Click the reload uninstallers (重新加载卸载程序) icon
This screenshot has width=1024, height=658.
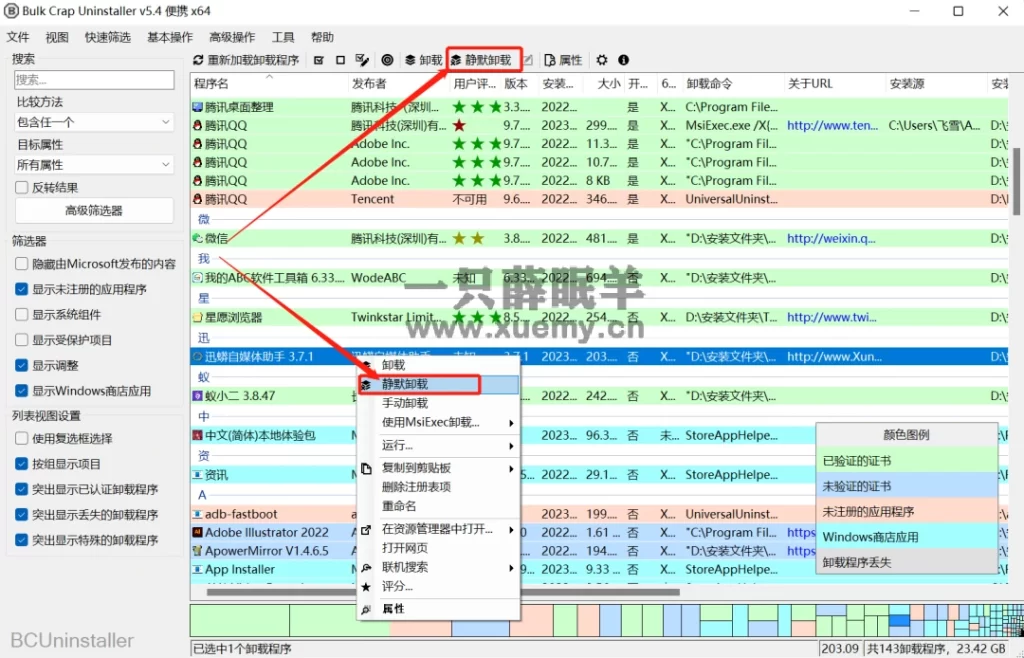198,60
